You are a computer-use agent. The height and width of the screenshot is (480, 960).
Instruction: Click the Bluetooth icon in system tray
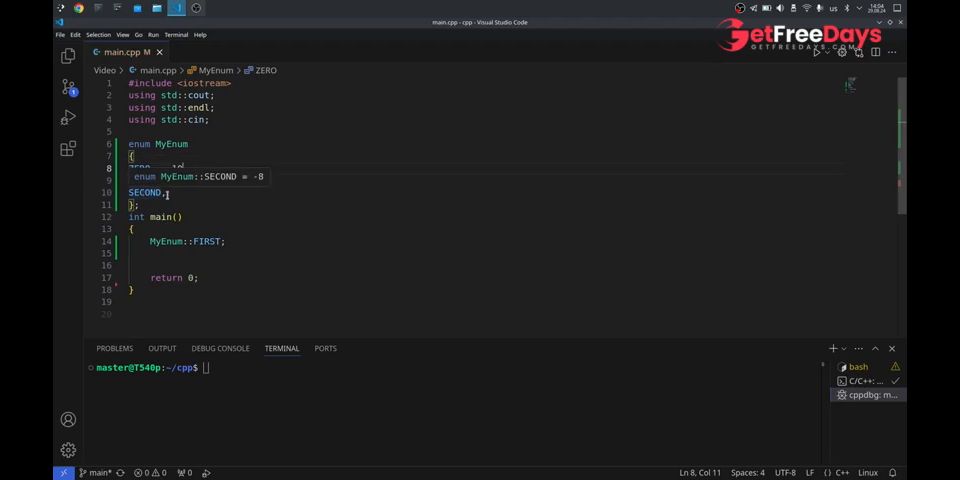(x=847, y=8)
